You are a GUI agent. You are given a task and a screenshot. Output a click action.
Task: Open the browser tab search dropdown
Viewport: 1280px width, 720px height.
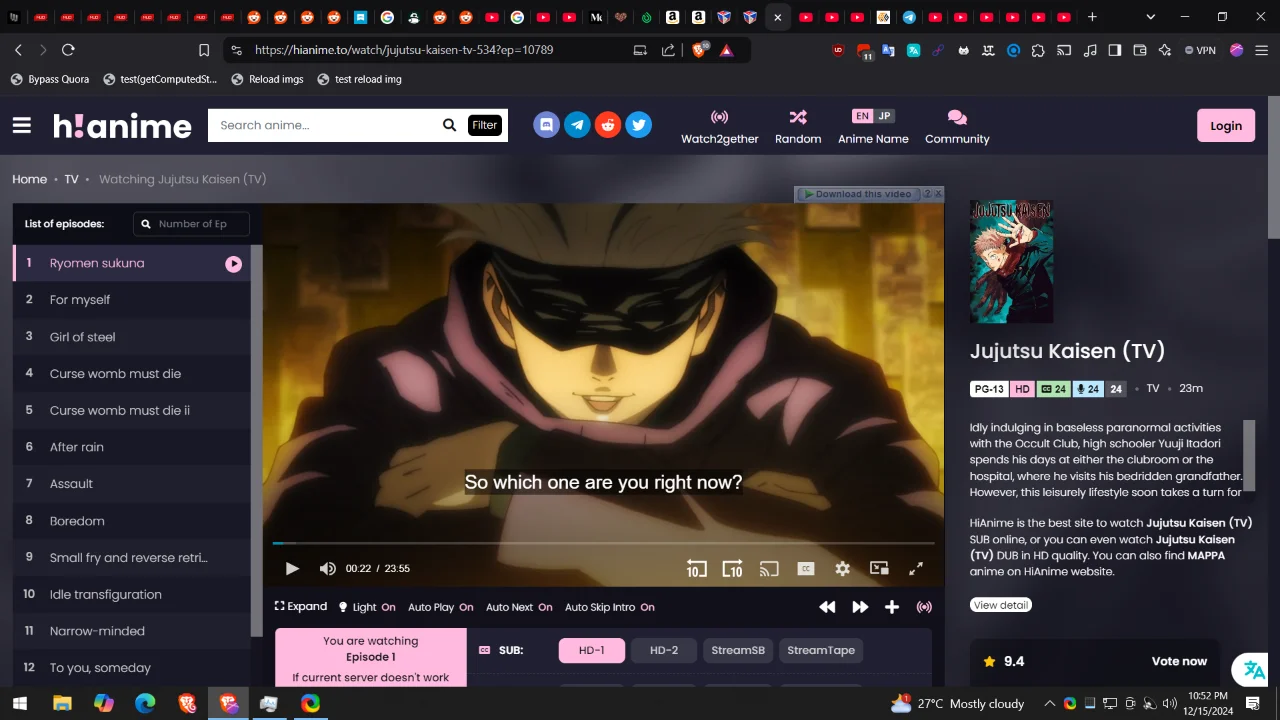point(1150,17)
